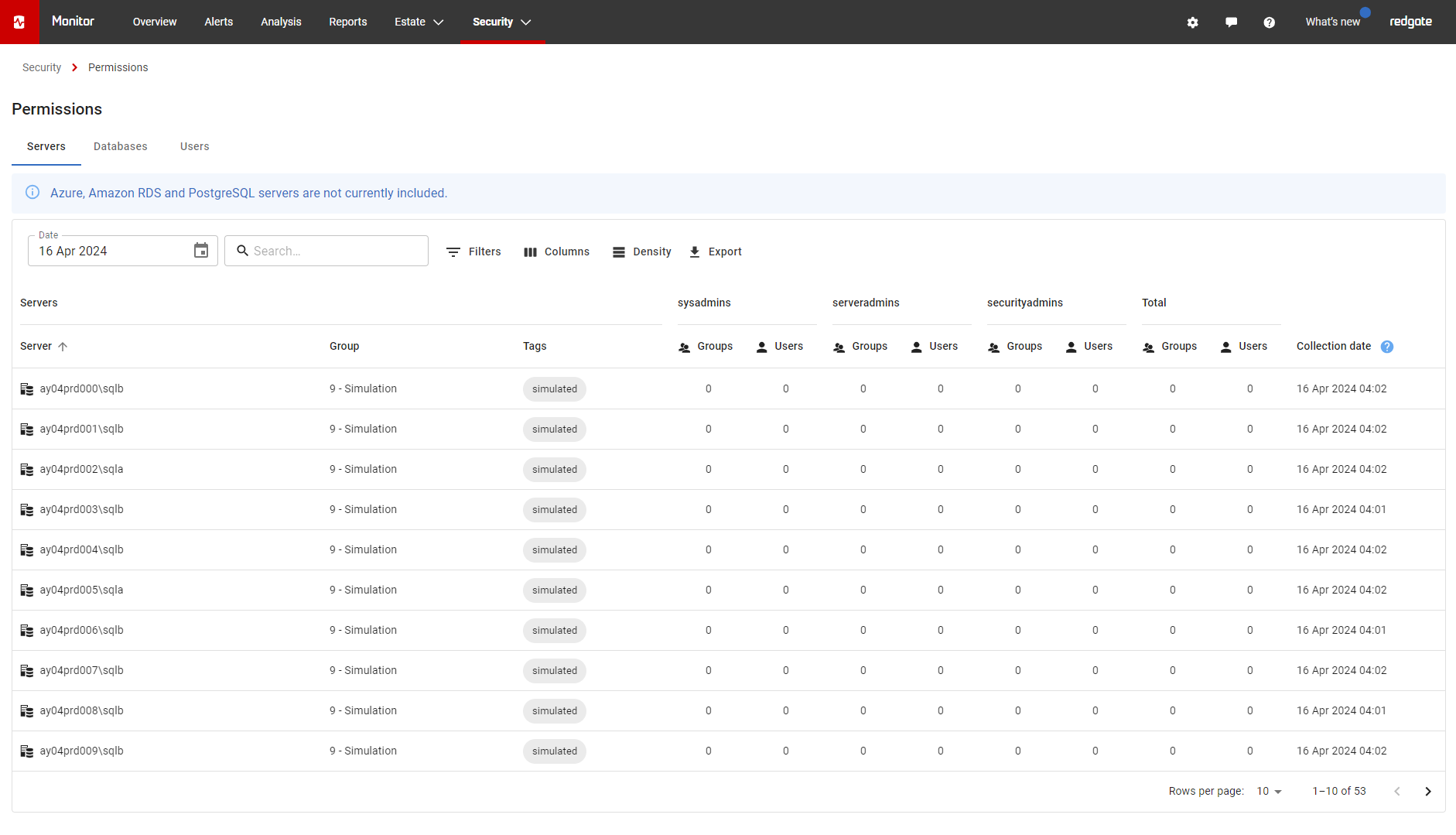Click server icon for ay04prd001\sqlb
Image resolution: width=1456 pixels, height=835 pixels.
[x=27, y=429]
